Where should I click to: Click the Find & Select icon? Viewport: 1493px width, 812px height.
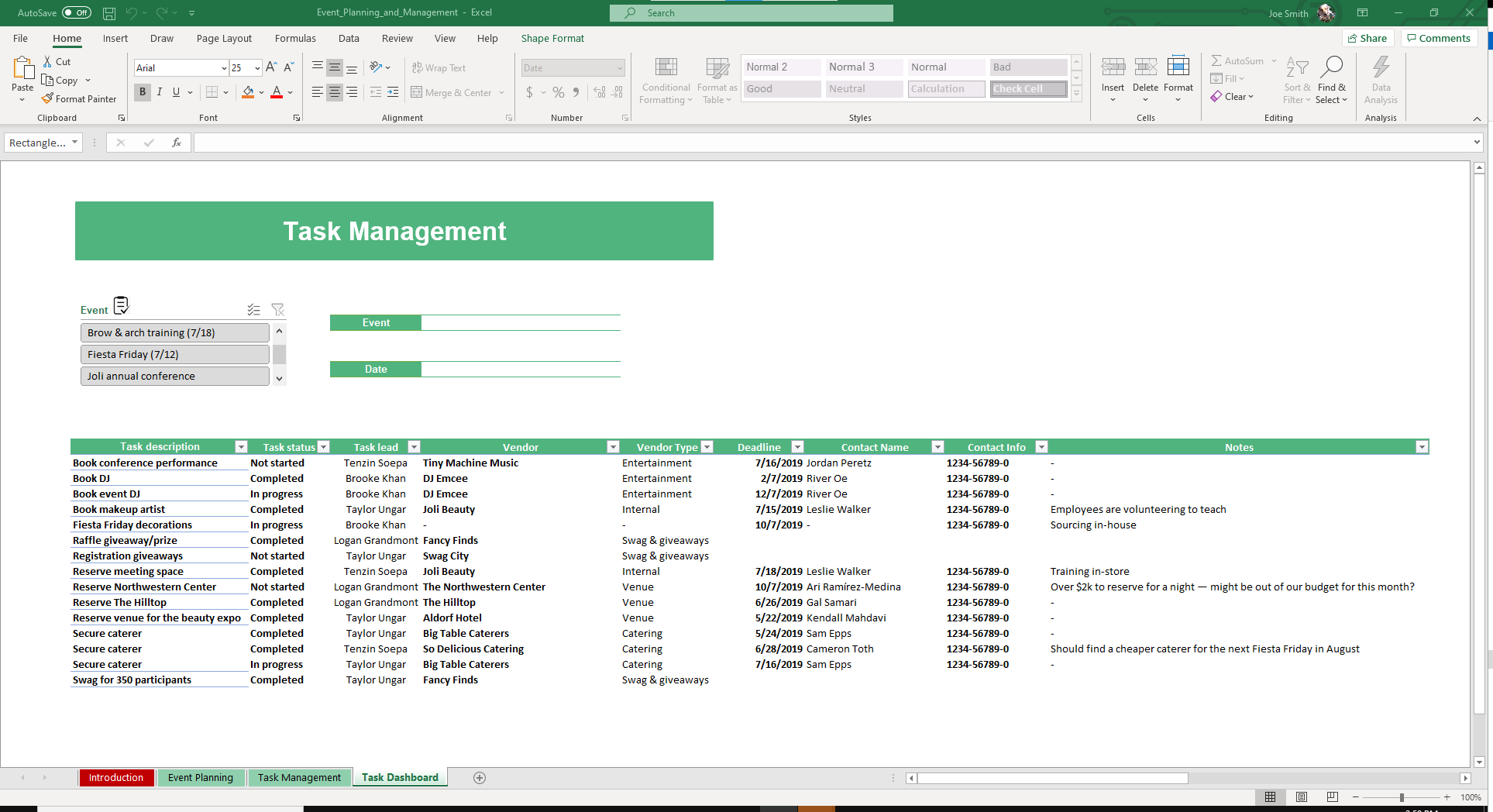[1331, 81]
